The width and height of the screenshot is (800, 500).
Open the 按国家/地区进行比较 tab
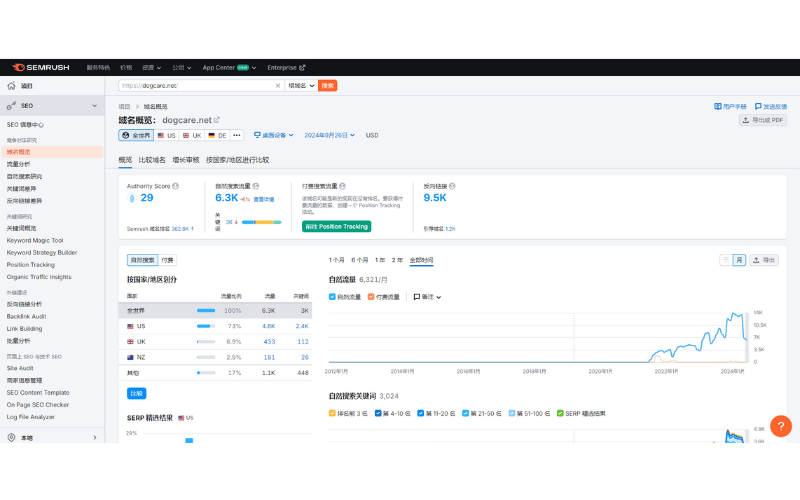237,160
